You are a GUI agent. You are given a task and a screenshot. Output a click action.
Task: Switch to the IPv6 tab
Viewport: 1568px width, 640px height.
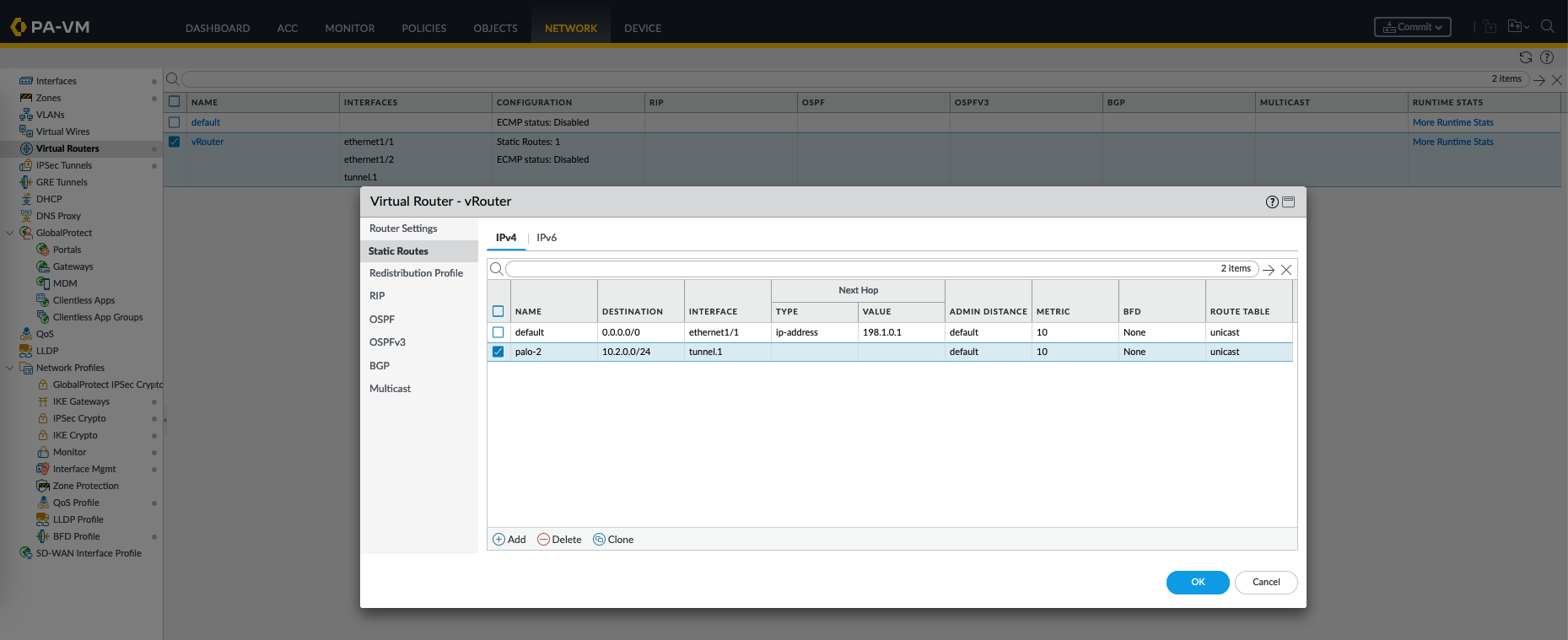pos(547,238)
